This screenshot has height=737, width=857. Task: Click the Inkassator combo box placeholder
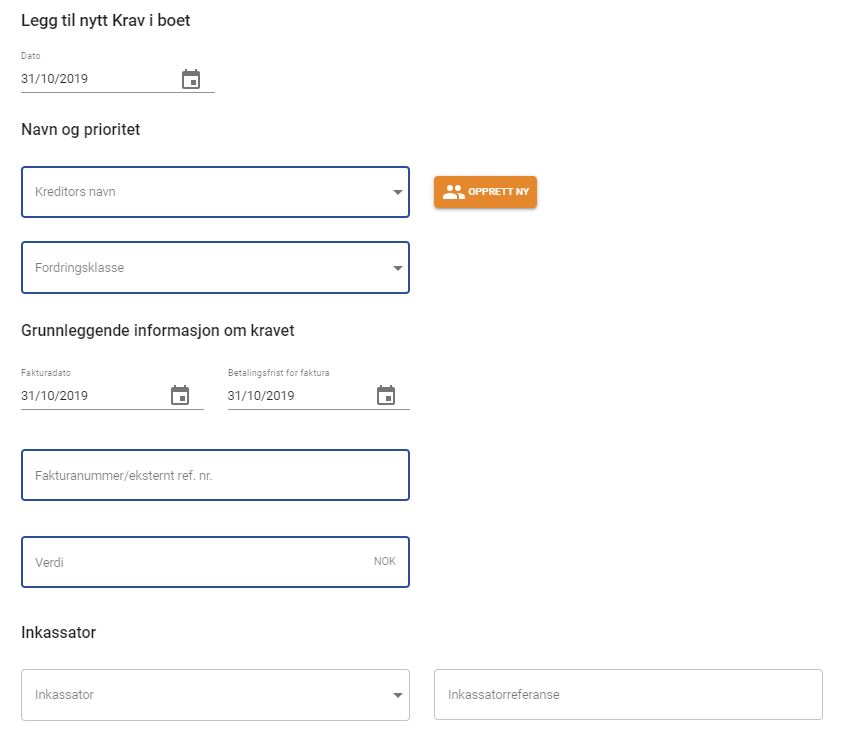click(x=64, y=695)
